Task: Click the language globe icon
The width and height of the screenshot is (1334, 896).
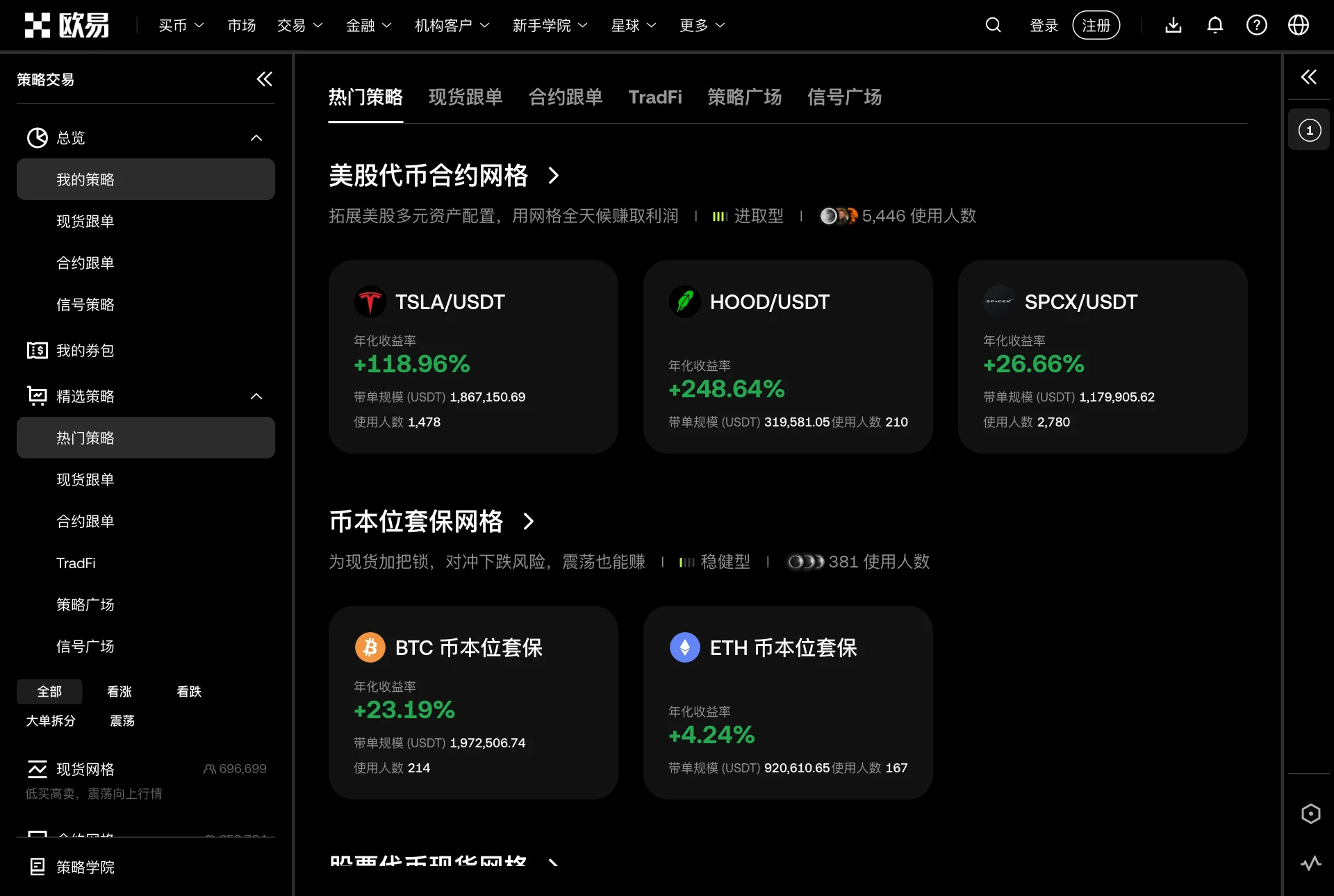Action: coord(1299,26)
